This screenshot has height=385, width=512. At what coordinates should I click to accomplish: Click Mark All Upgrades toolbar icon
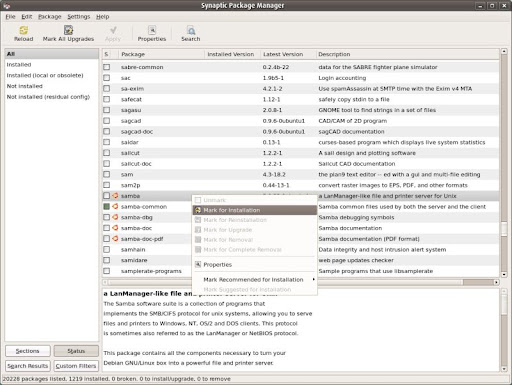(68, 30)
